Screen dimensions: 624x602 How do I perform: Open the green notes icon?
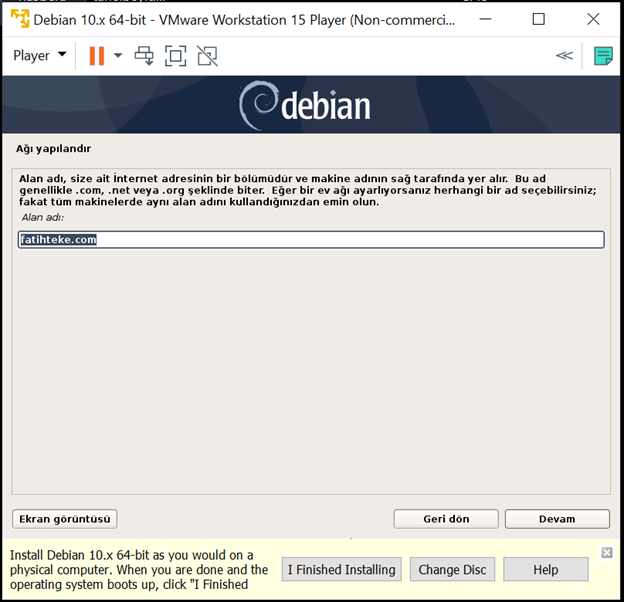point(603,56)
